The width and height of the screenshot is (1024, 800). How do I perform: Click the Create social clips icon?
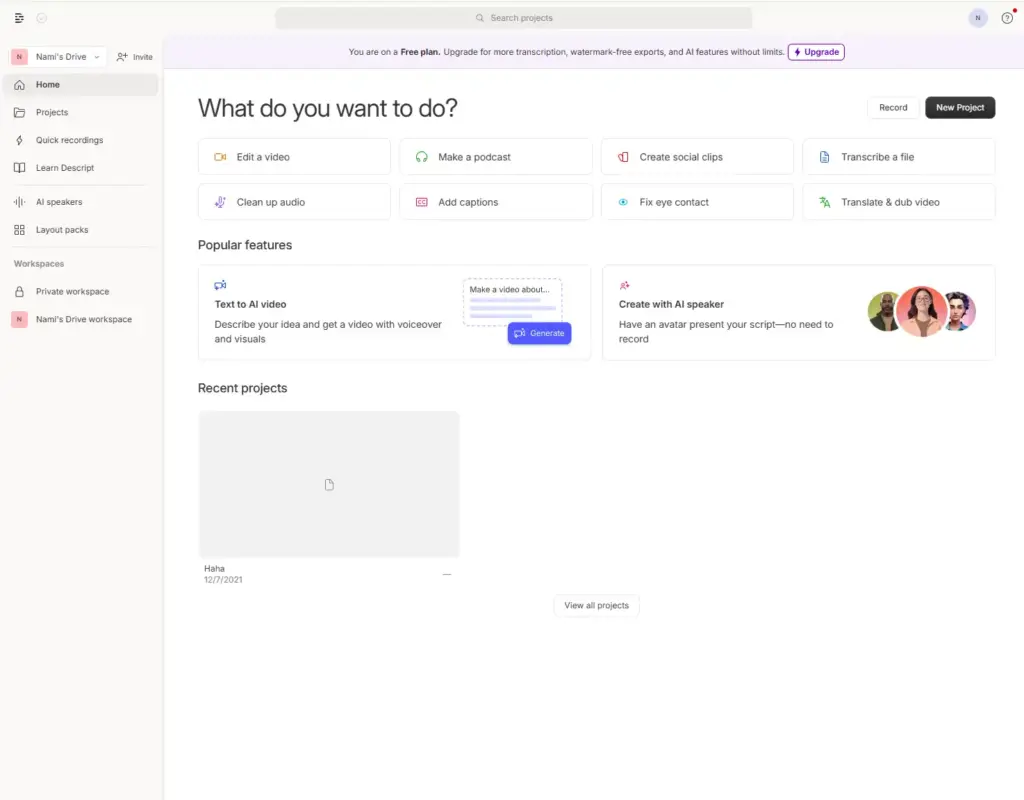click(623, 157)
